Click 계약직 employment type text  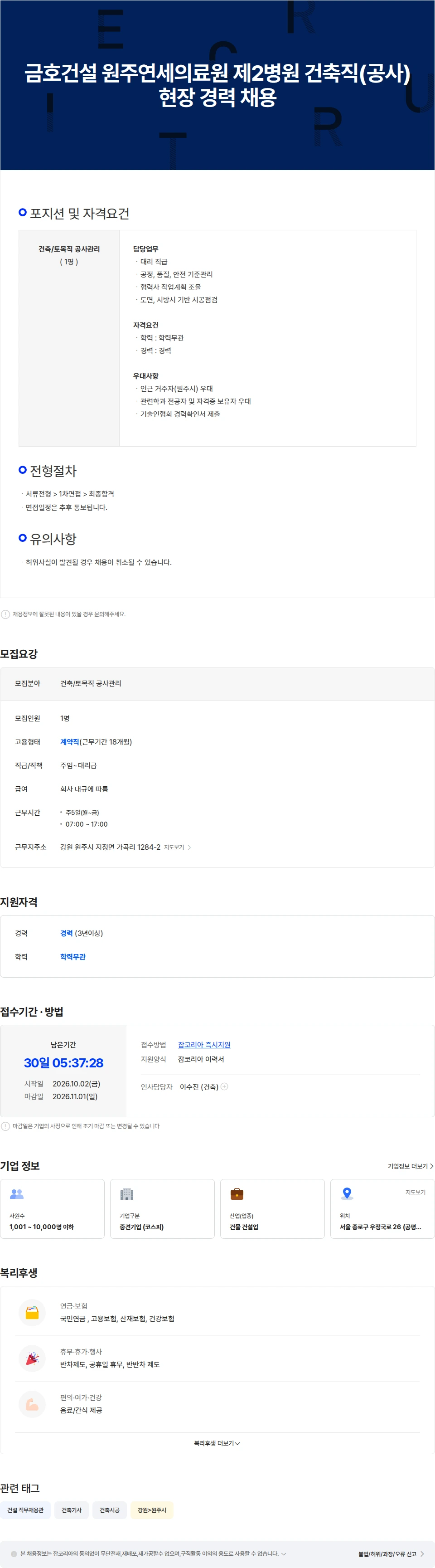click(69, 741)
